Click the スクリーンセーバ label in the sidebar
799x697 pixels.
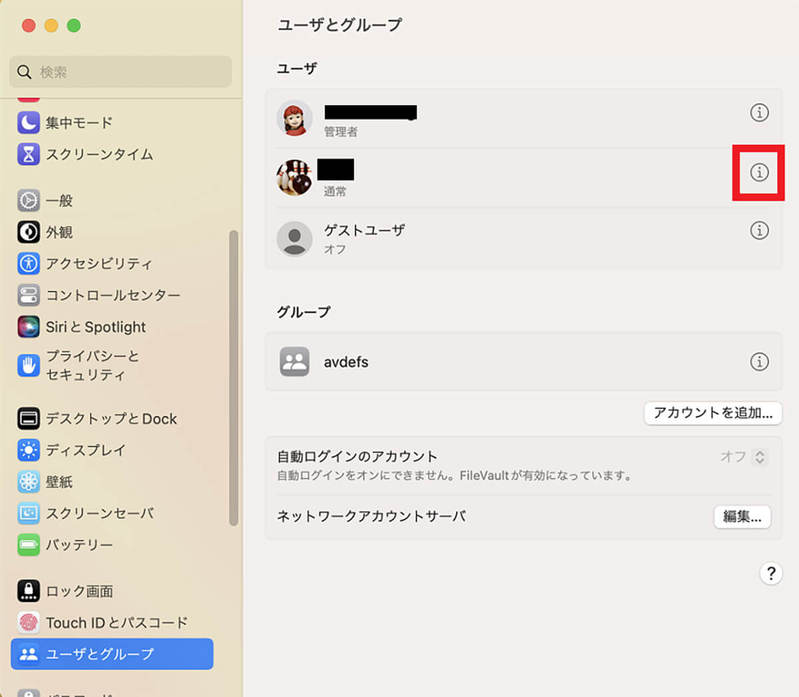[x=100, y=514]
